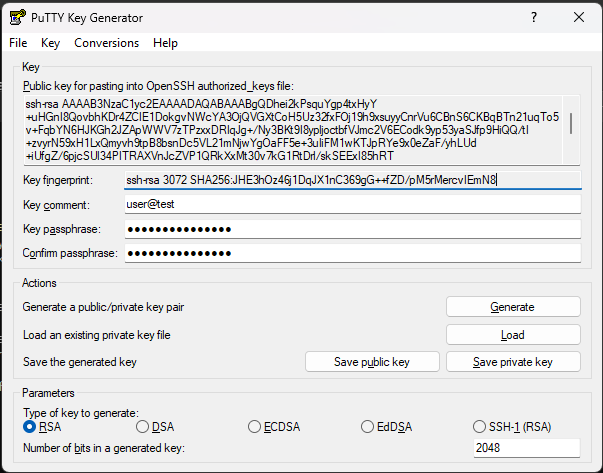
Task: Open the Key menu
Action: [x=50, y=43]
